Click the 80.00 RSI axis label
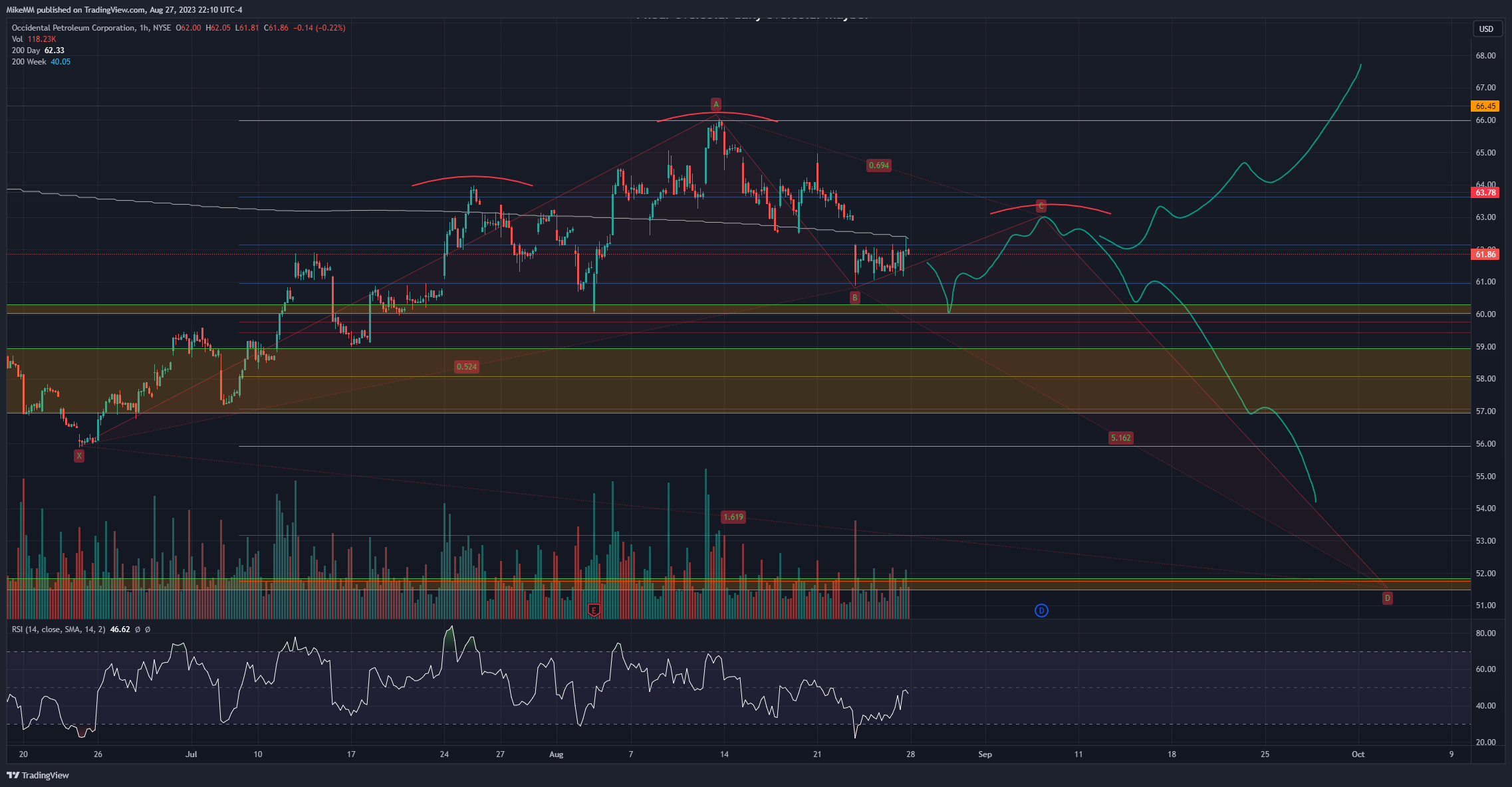Viewport: 1512px width, 787px height. pos(1485,633)
